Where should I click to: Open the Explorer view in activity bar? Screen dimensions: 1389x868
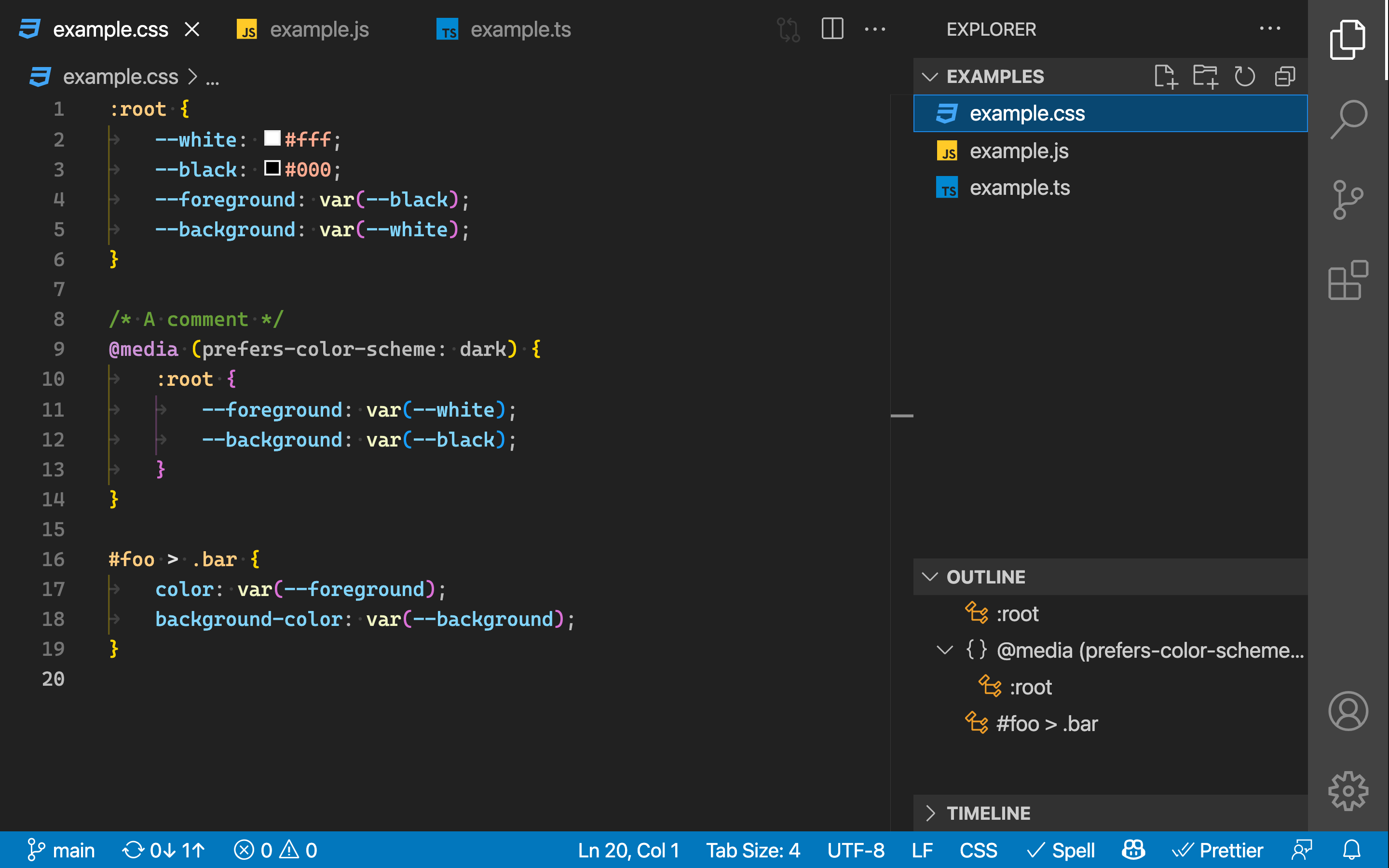pos(1348,40)
